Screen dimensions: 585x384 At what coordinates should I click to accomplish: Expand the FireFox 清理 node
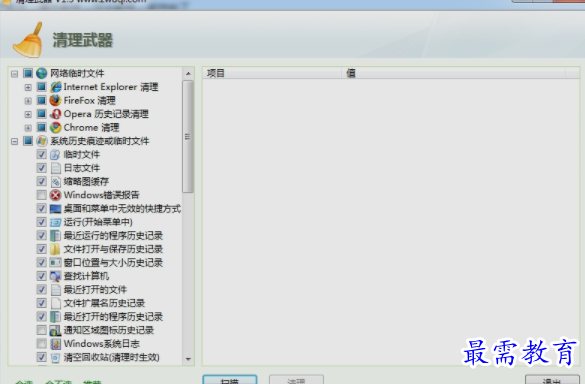(28, 101)
